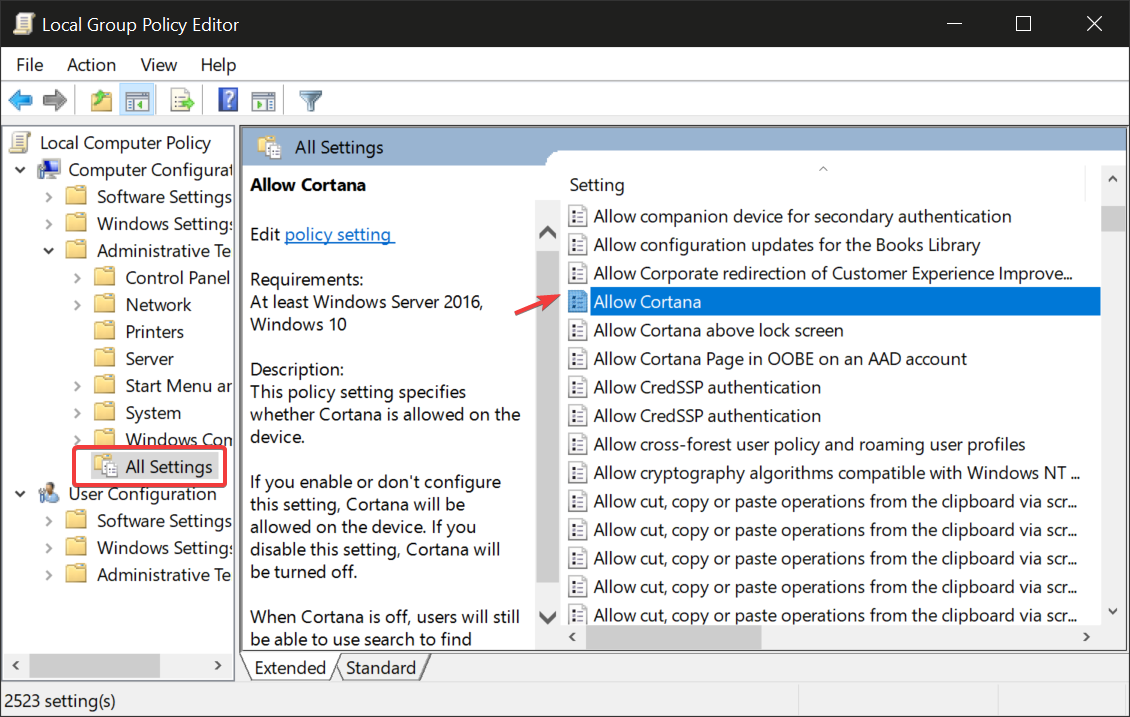This screenshot has height=717, width=1130.
Task: Click the Up One Level folder icon
Action: click(101, 100)
